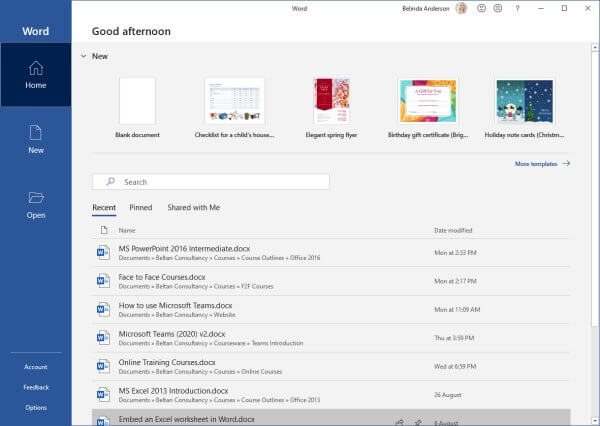The height and width of the screenshot is (426, 600).
Task: Click the Word file icon for Microsoft Teams (2020) v2
Action: (103, 338)
